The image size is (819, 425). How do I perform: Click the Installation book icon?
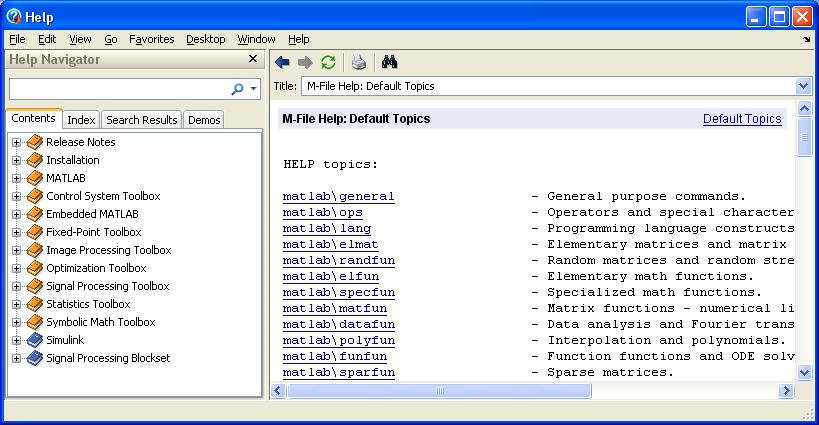[x=34, y=160]
